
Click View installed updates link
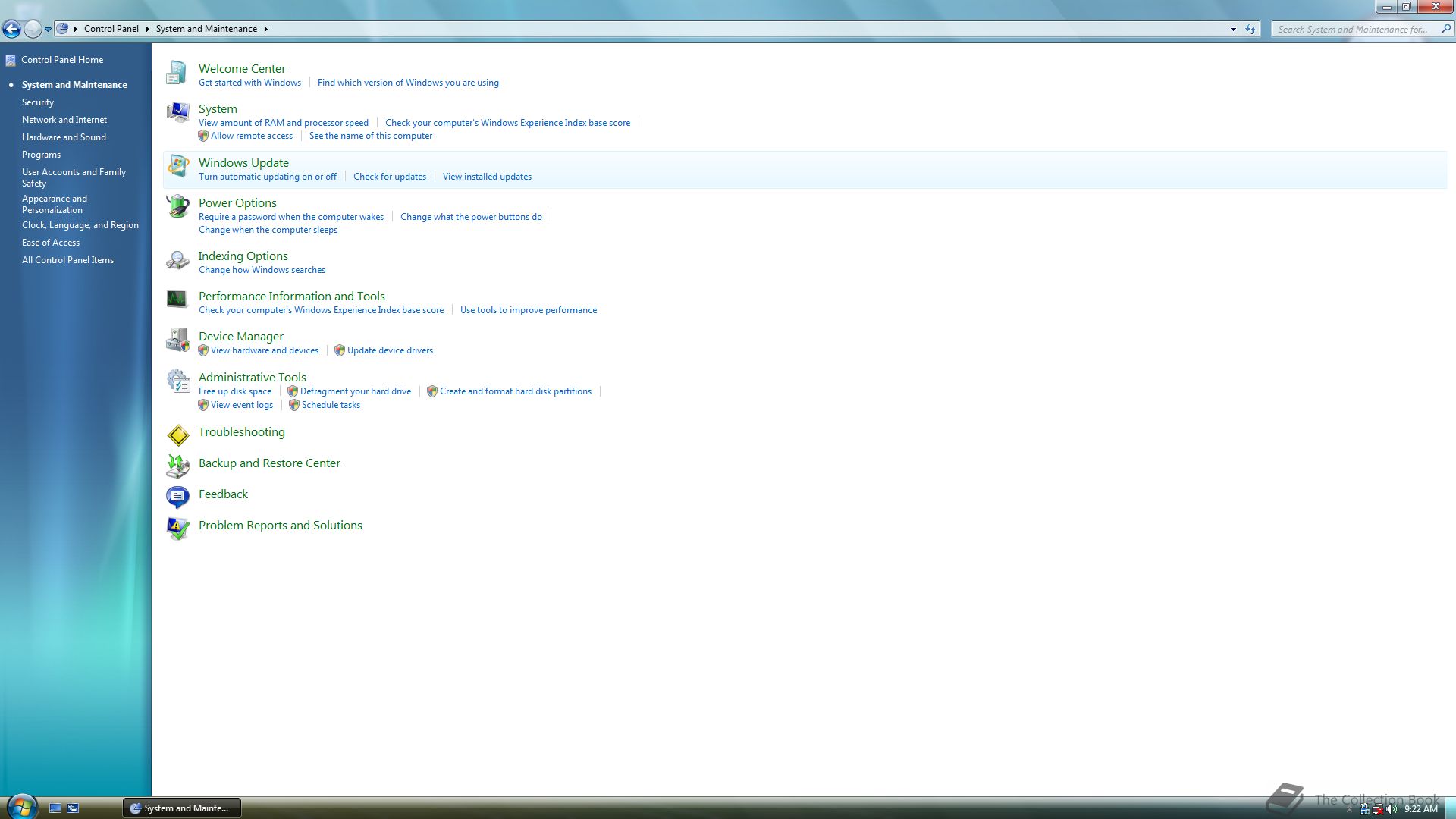coord(487,177)
